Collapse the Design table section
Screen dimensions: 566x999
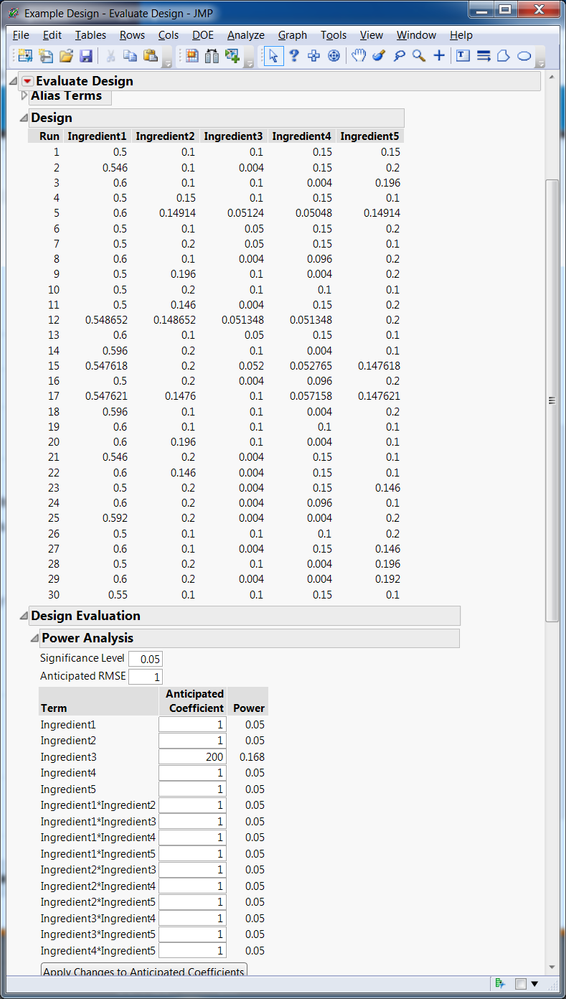click(x=24, y=118)
